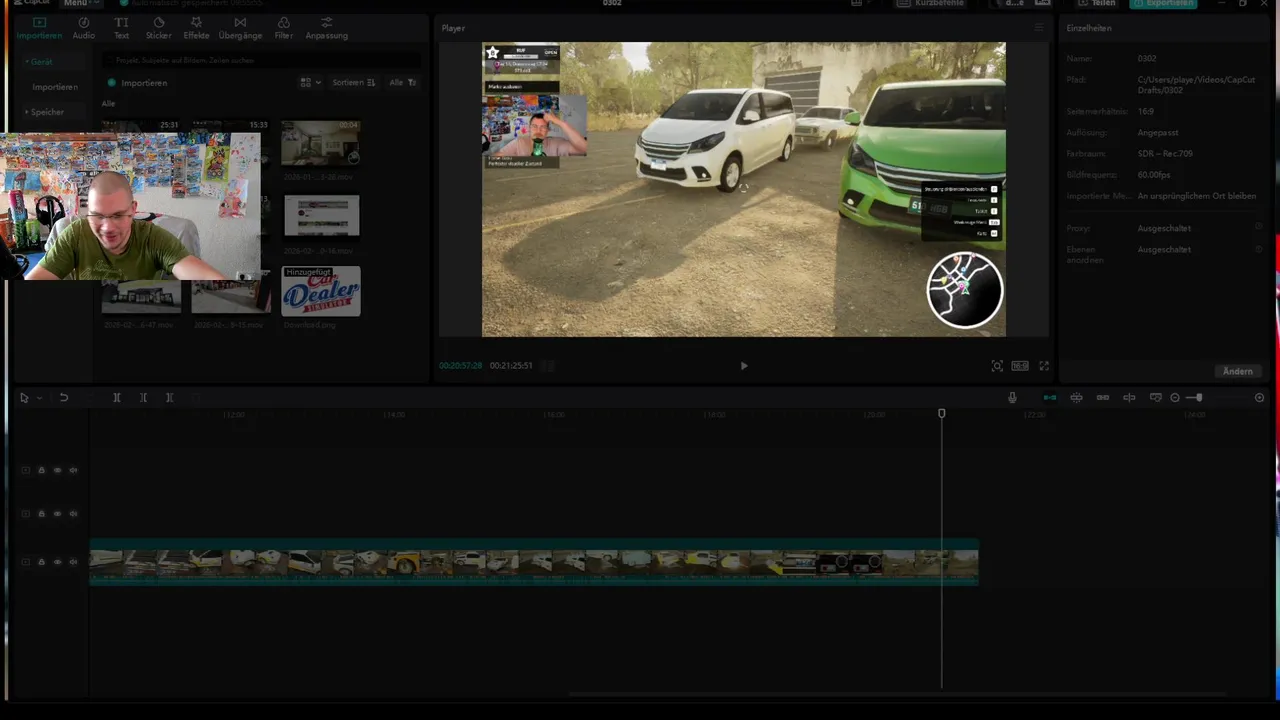Open the Text tab
The image size is (1280, 720).
[121, 28]
